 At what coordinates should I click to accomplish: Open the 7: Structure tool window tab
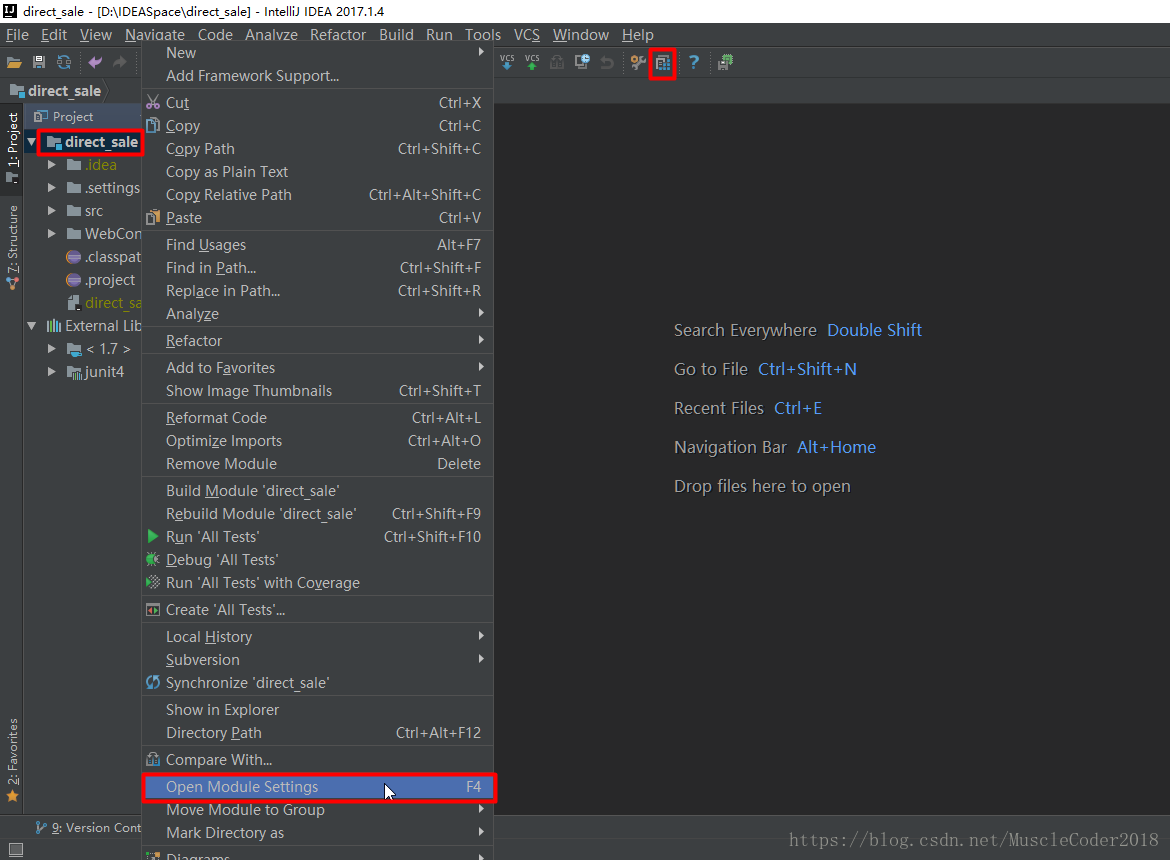pyautogui.click(x=12, y=248)
